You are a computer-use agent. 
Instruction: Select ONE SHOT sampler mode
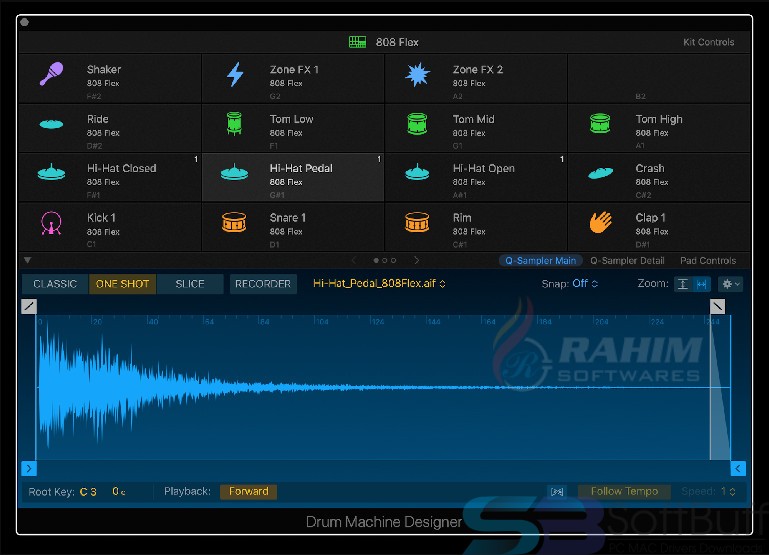122,284
